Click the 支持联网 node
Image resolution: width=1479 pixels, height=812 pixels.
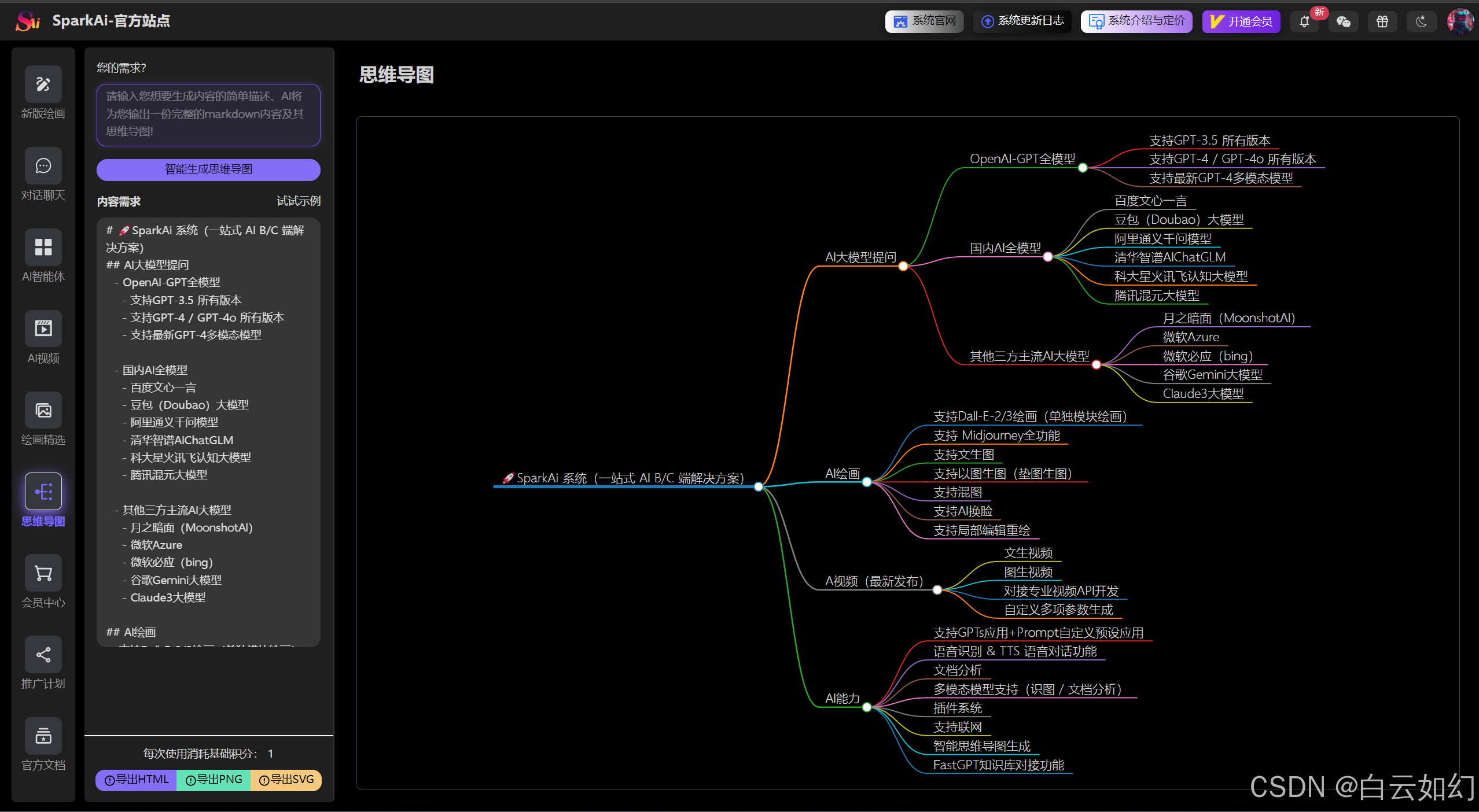tap(958, 727)
